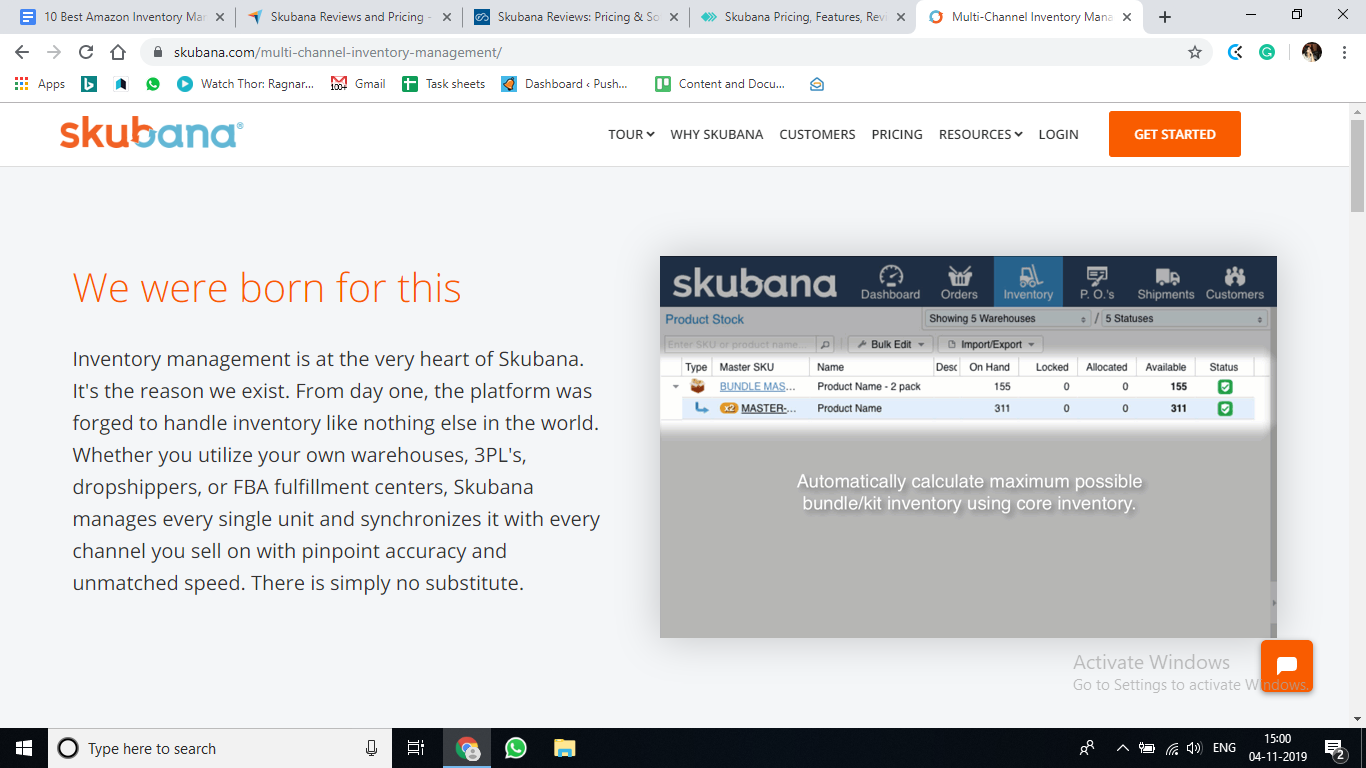The width and height of the screenshot is (1366, 768).
Task: Click the taskbar microphone search icon
Action: pos(371,748)
